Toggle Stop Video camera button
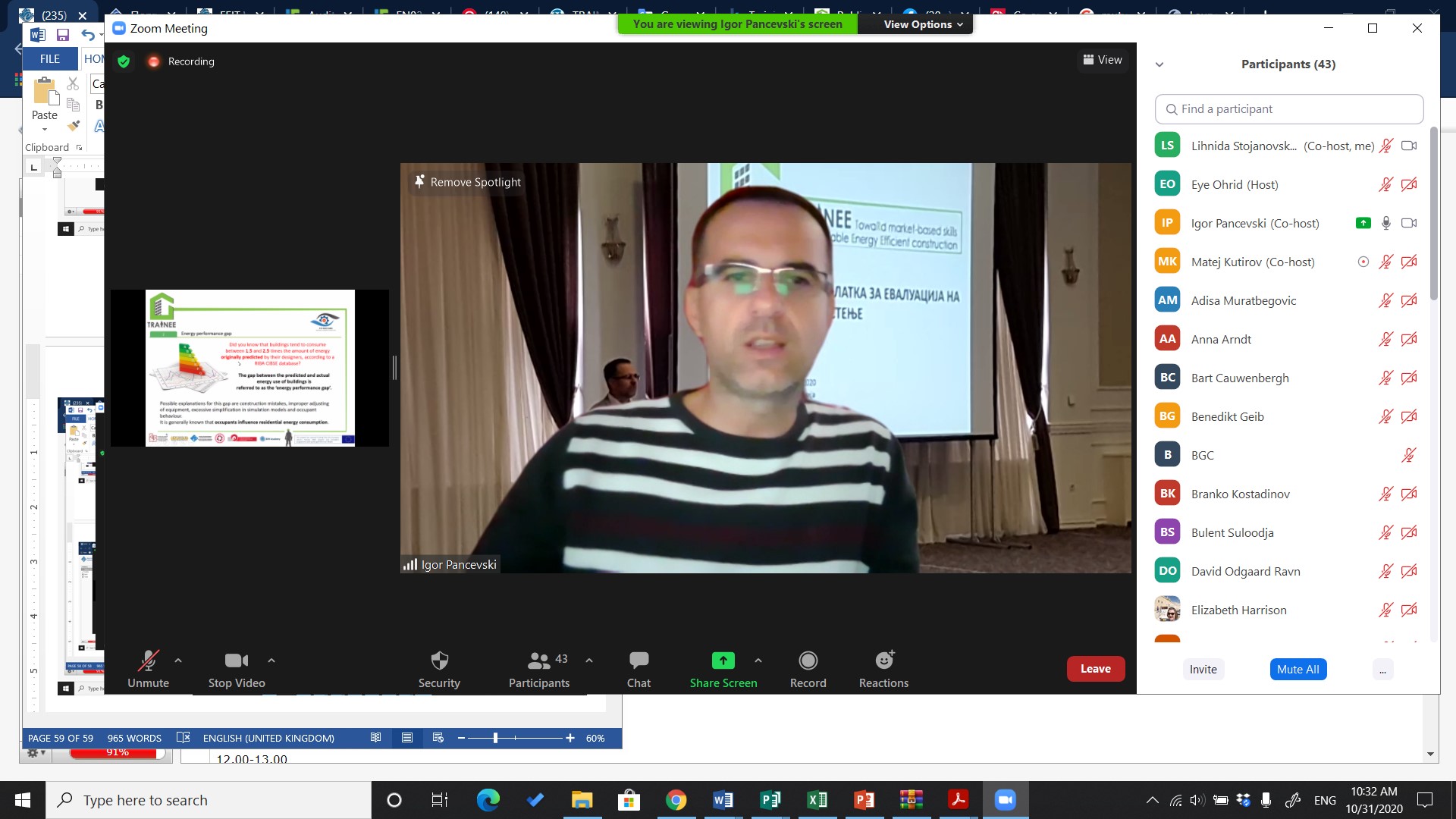Screen dimensions: 1456x819 click(x=236, y=661)
